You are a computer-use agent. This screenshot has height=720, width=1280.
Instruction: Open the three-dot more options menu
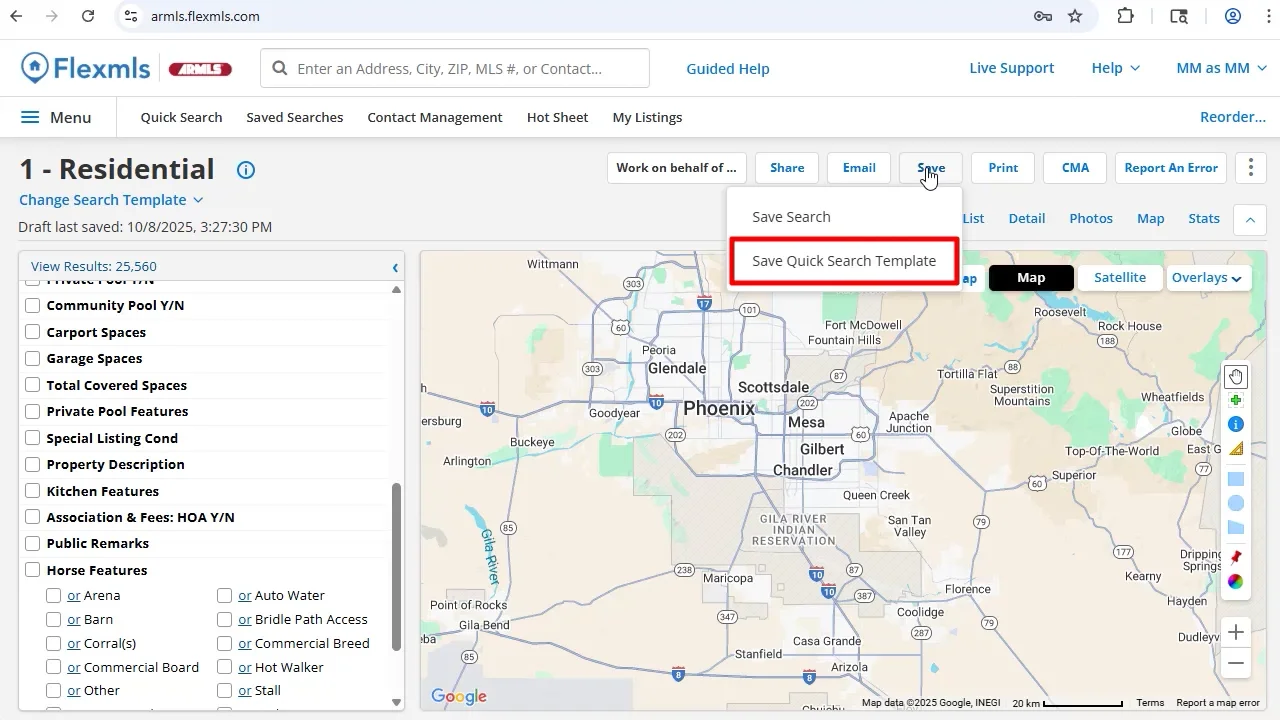pyautogui.click(x=1250, y=168)
